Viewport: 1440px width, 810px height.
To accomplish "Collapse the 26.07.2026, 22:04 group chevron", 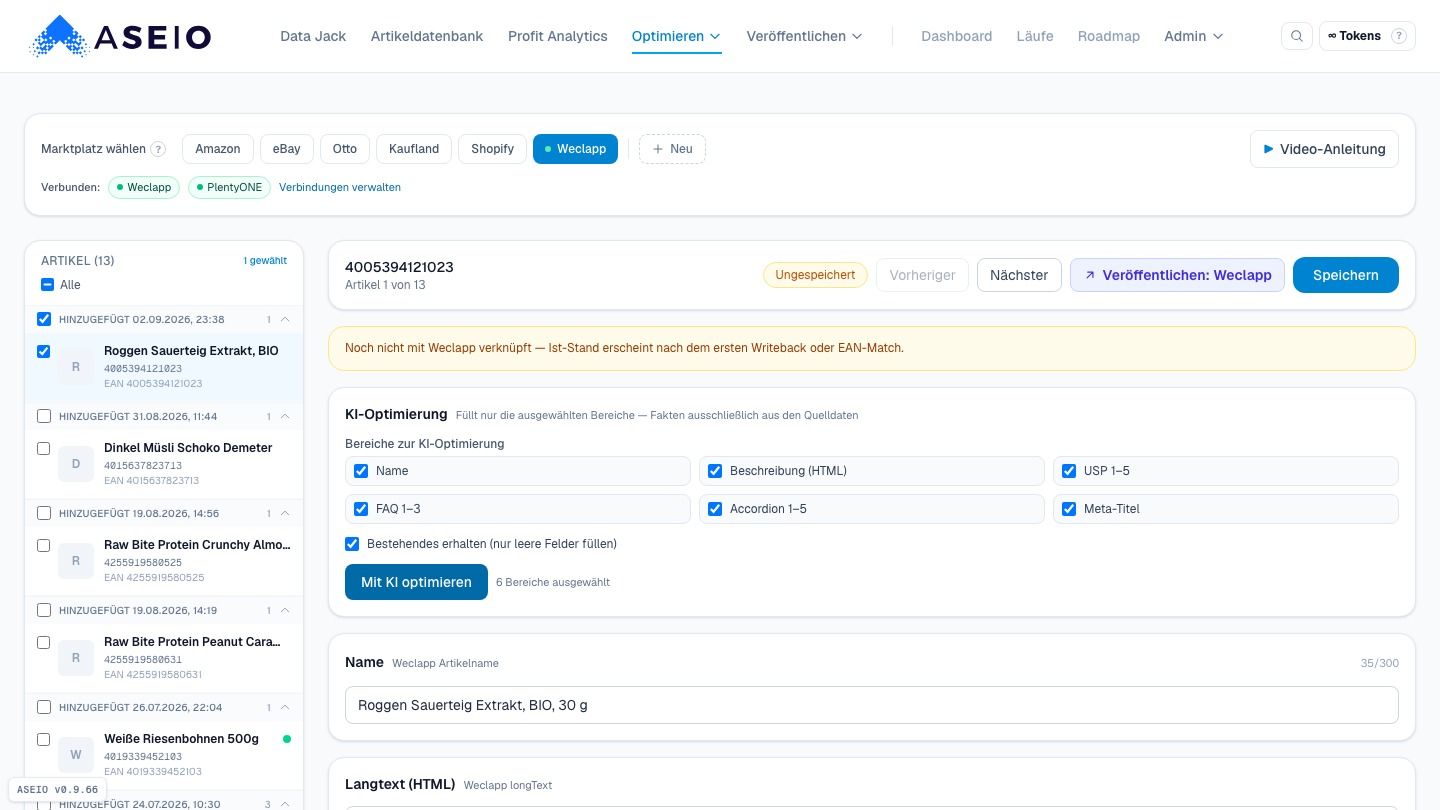I will click(285, 707).
